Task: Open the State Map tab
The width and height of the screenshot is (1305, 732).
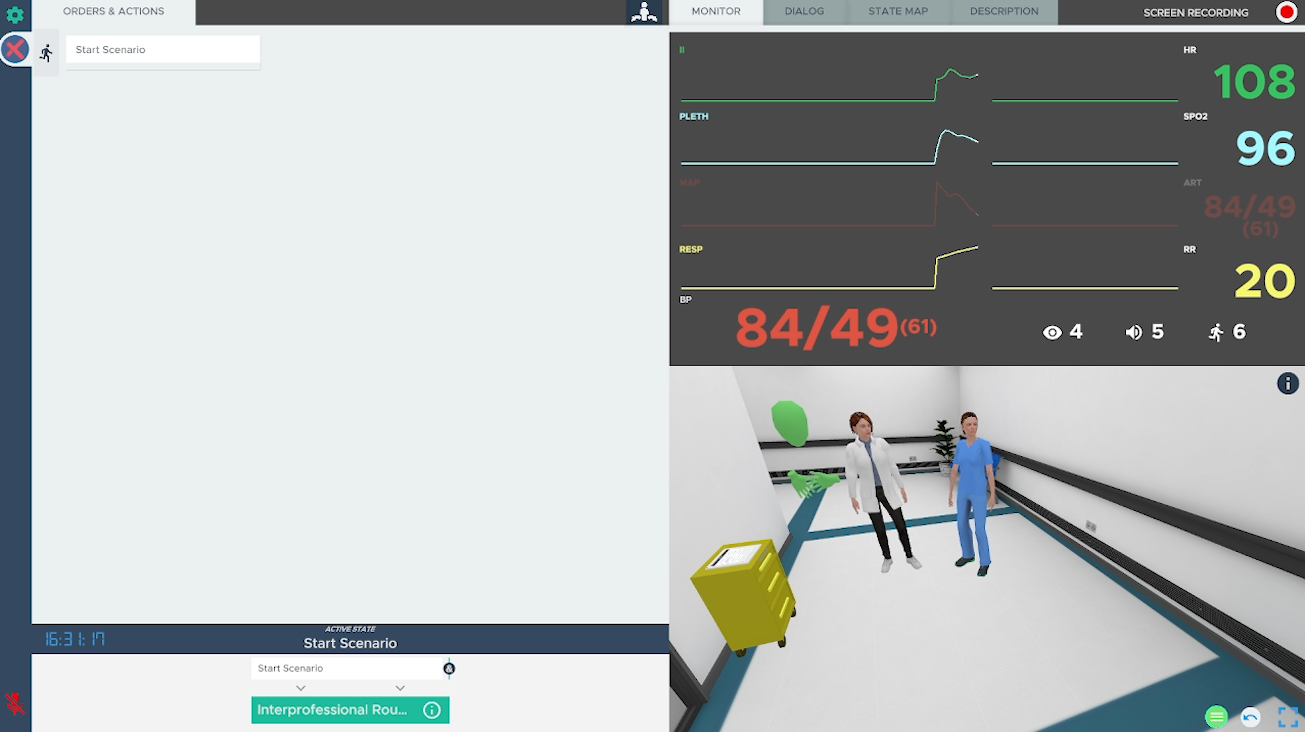Action: point(897,12)
